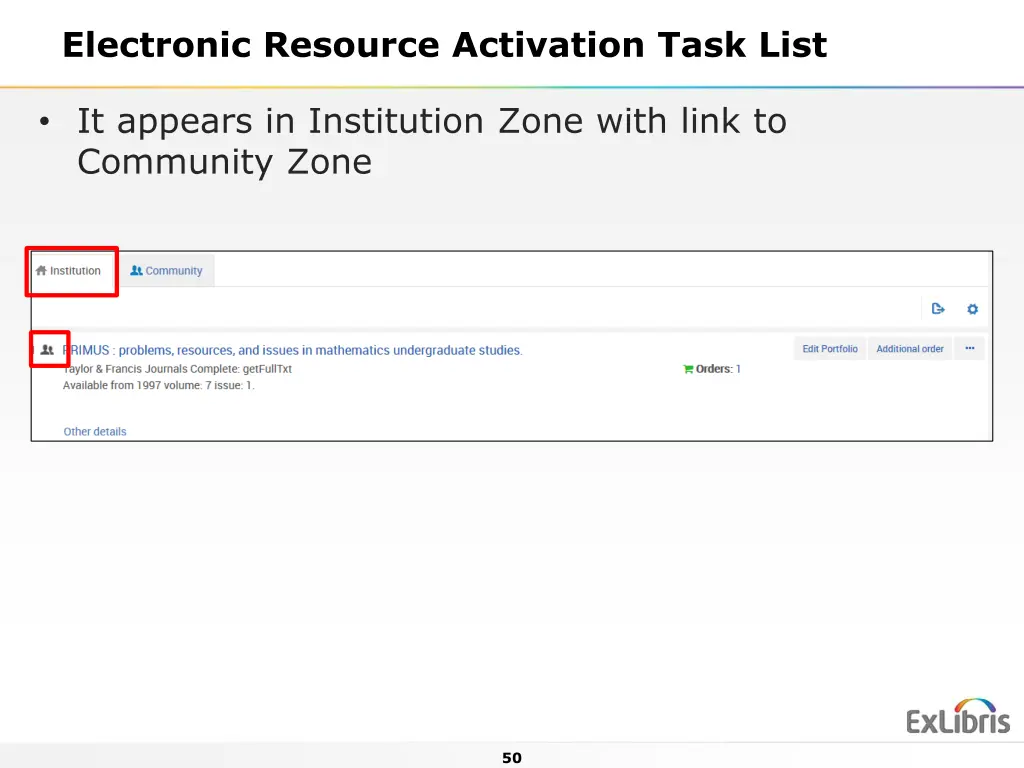Click the community-linked people icon beside PRIMUS

point(47,350)
